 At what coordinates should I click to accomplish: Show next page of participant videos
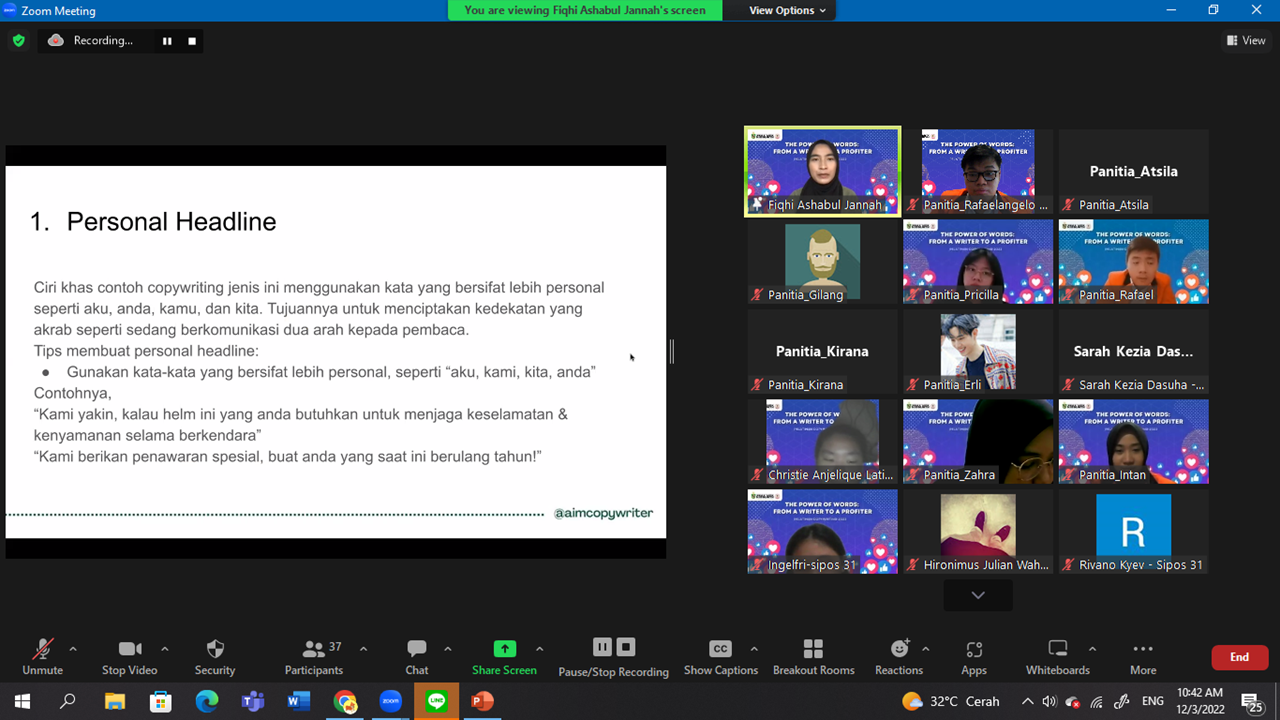[978, 595]
